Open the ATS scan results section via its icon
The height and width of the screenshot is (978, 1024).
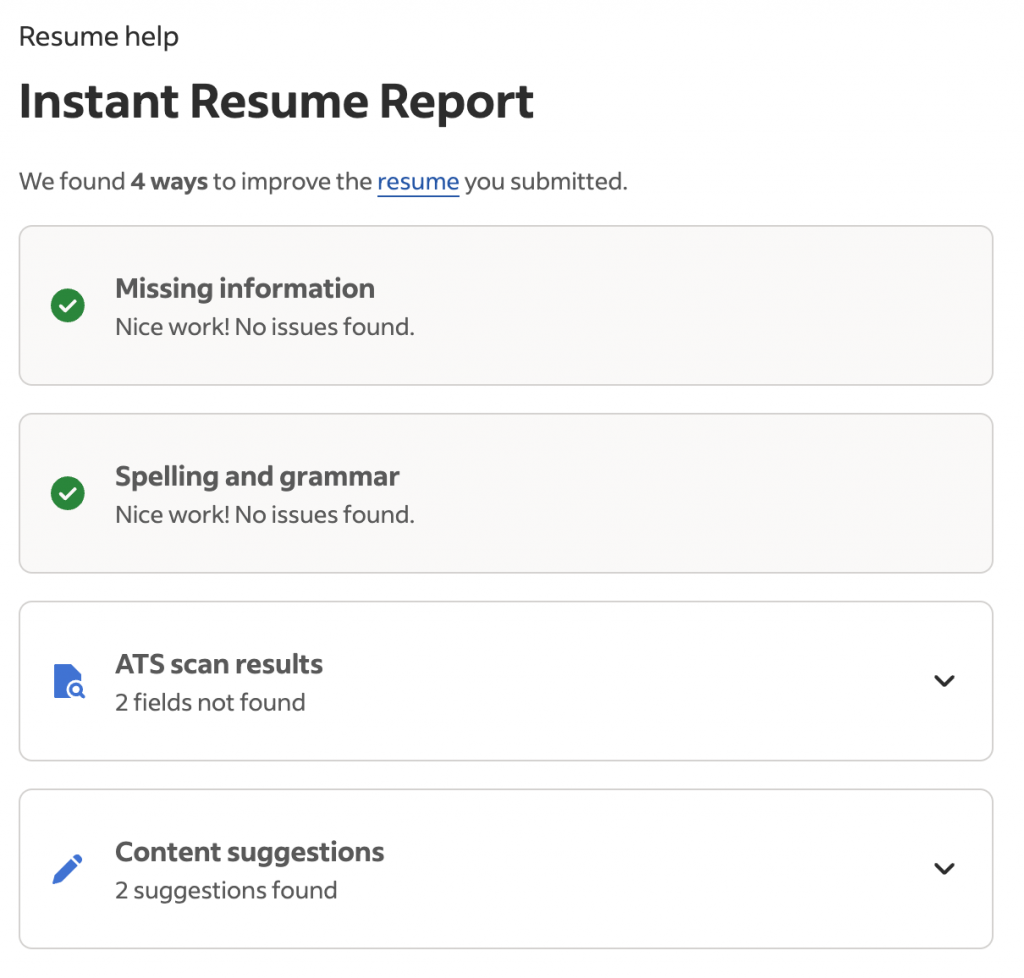67,680
